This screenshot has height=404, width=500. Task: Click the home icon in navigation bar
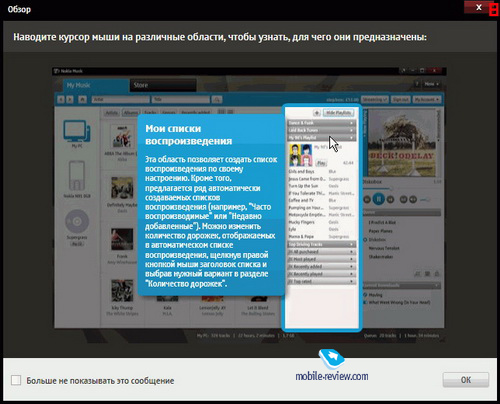click(82, 99)
